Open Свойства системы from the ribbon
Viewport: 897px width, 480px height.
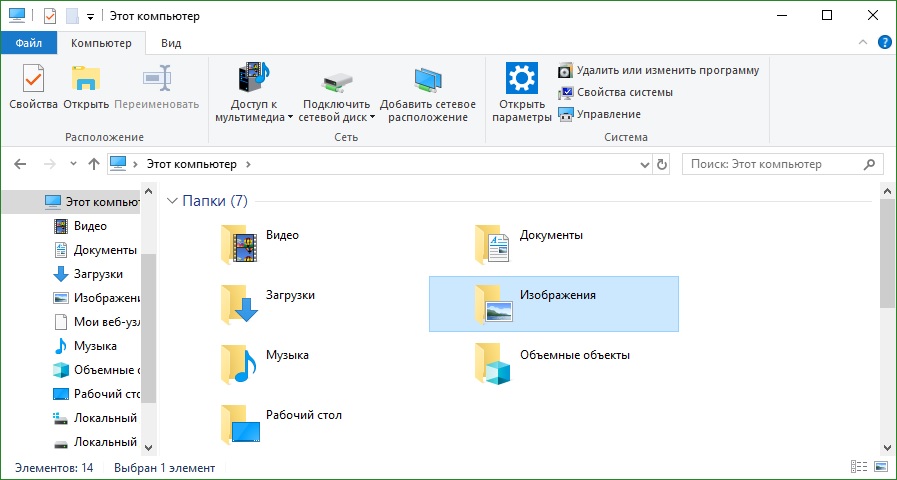pos(615,92)
